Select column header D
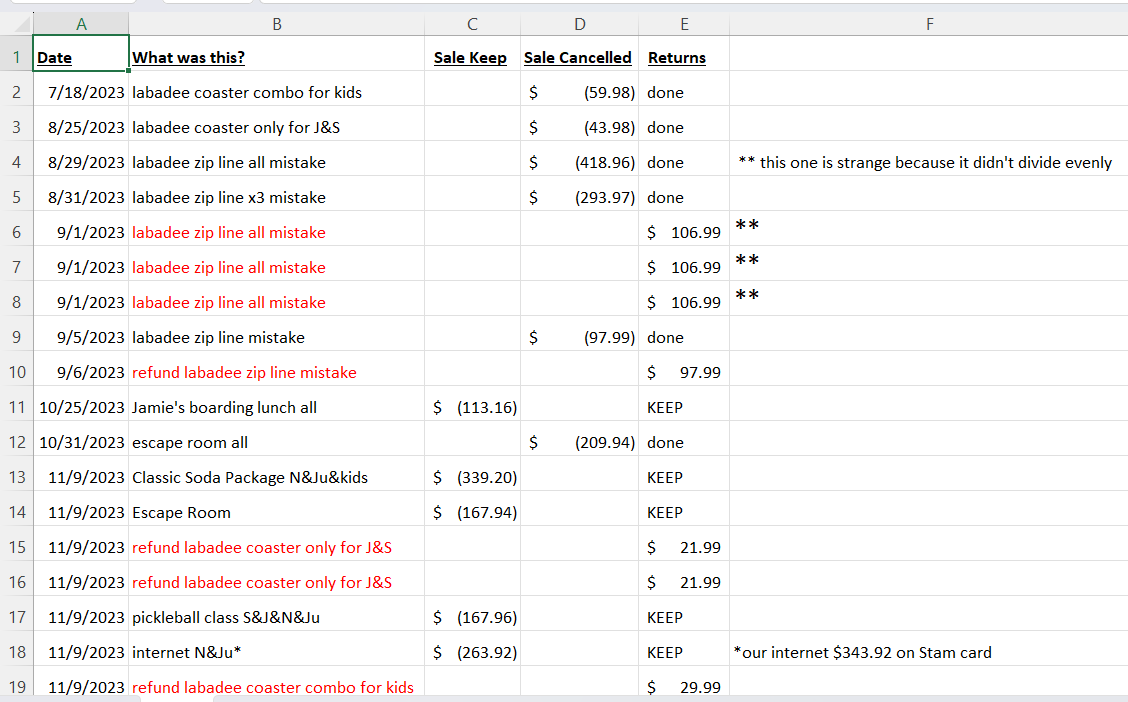Viewport: 1128px width, 702px height. point(579,20)
